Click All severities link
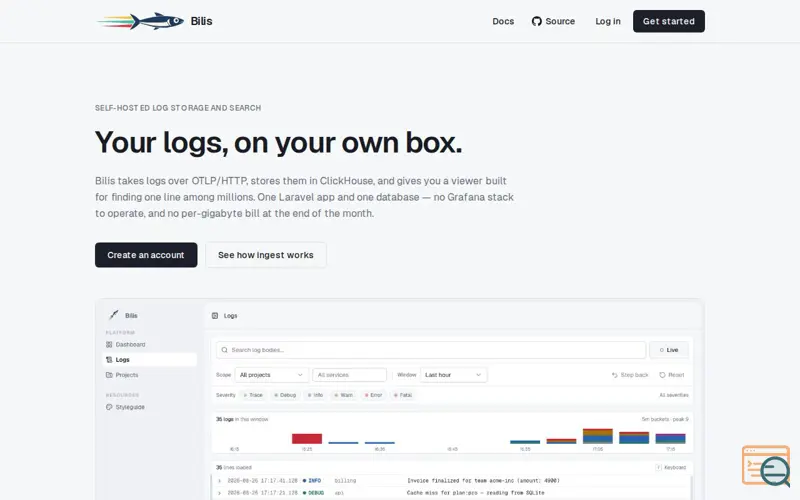Image resolution: width=800 pixels, height=500 pixels. (x=673, y=395)
